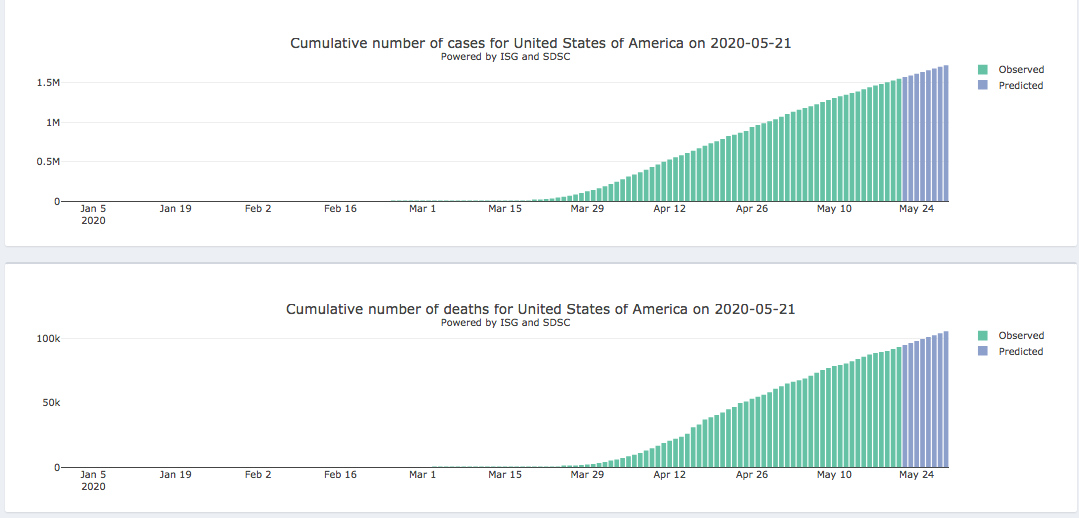Screen dimensions: 1079x518
Task: Click the 0.5M y-axis label
Action: coord(48,162)
